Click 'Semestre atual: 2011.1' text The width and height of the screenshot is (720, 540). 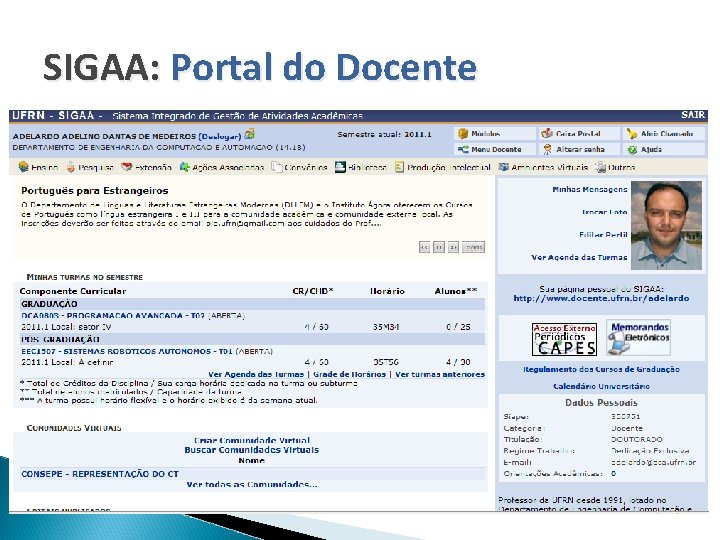pos(384,135)
